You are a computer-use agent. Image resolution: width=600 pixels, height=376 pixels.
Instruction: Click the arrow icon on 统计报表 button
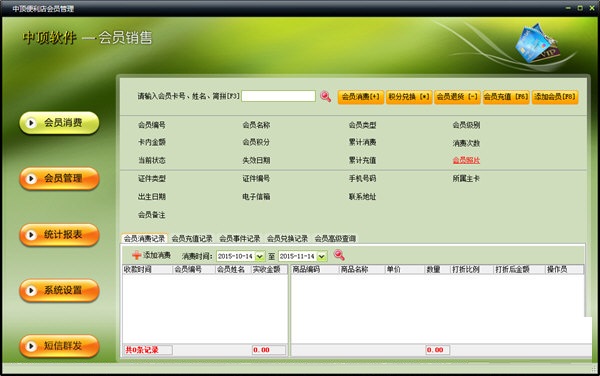[x=31, y=234]
